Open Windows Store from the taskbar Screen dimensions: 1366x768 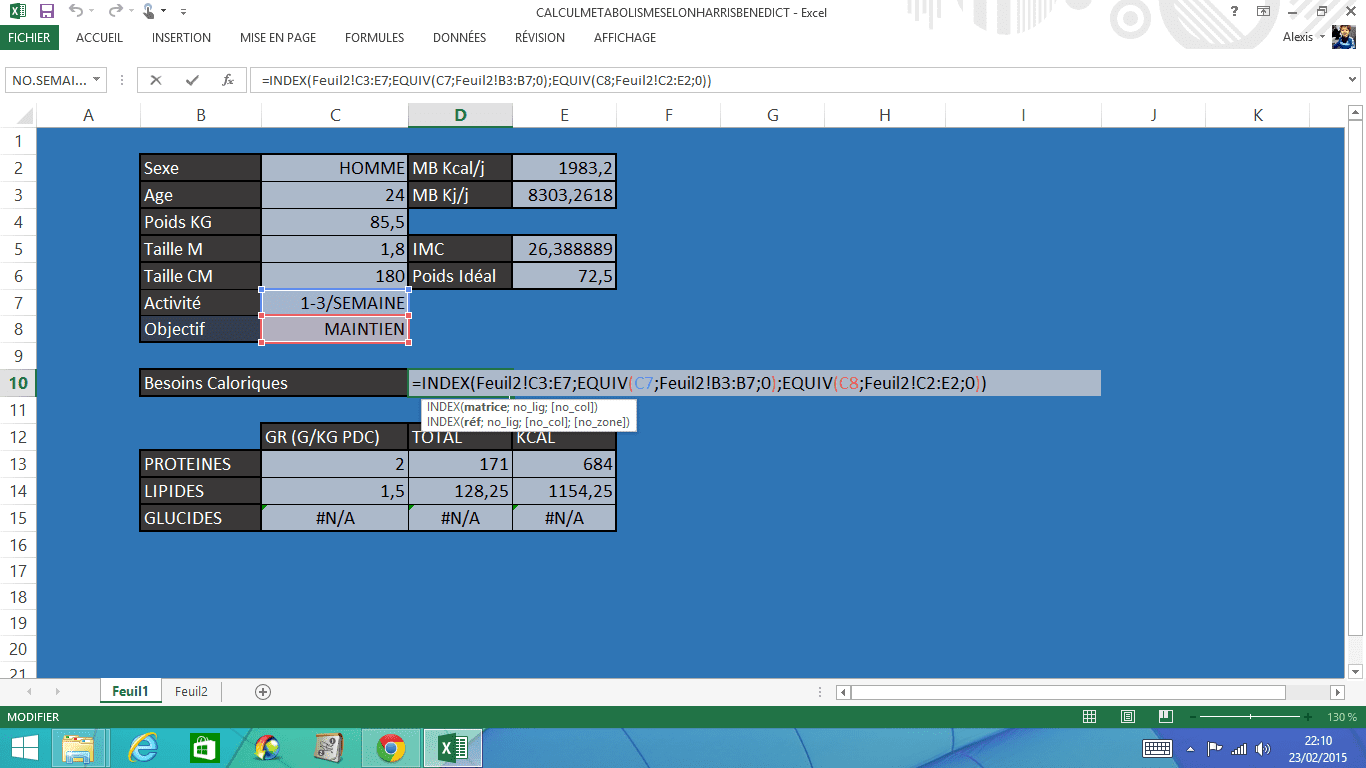[x=204, y=748]
